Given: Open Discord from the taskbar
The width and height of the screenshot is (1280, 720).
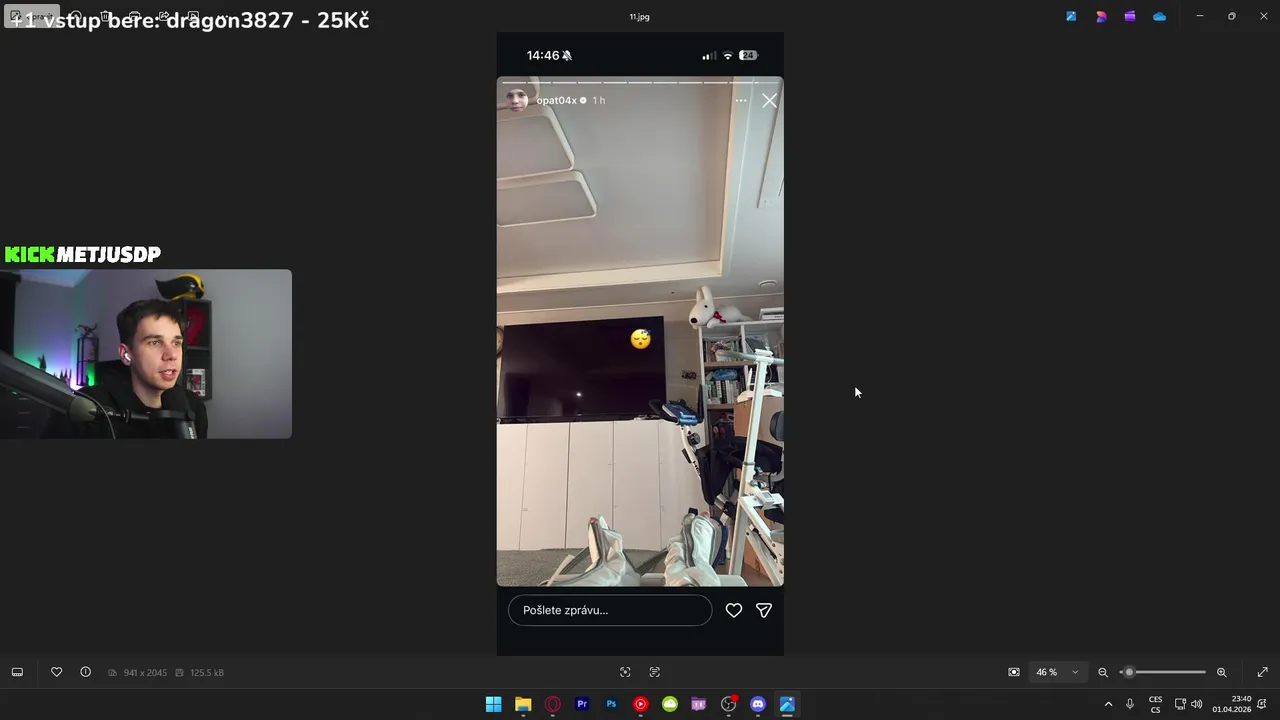Looking at the screenshot, I should 758,704.
